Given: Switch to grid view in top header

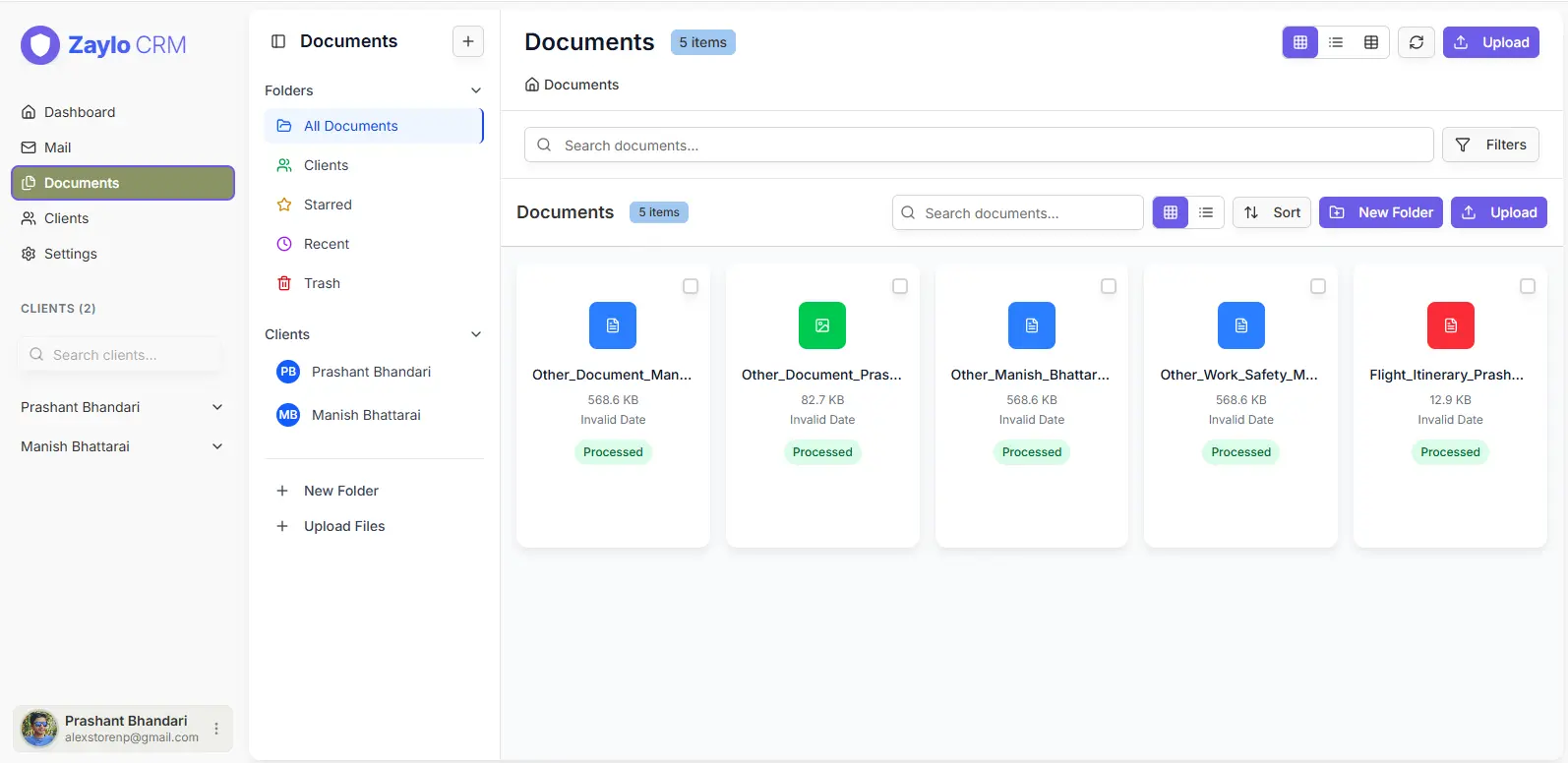Looking at the screenshot, I should point(1300,42).
